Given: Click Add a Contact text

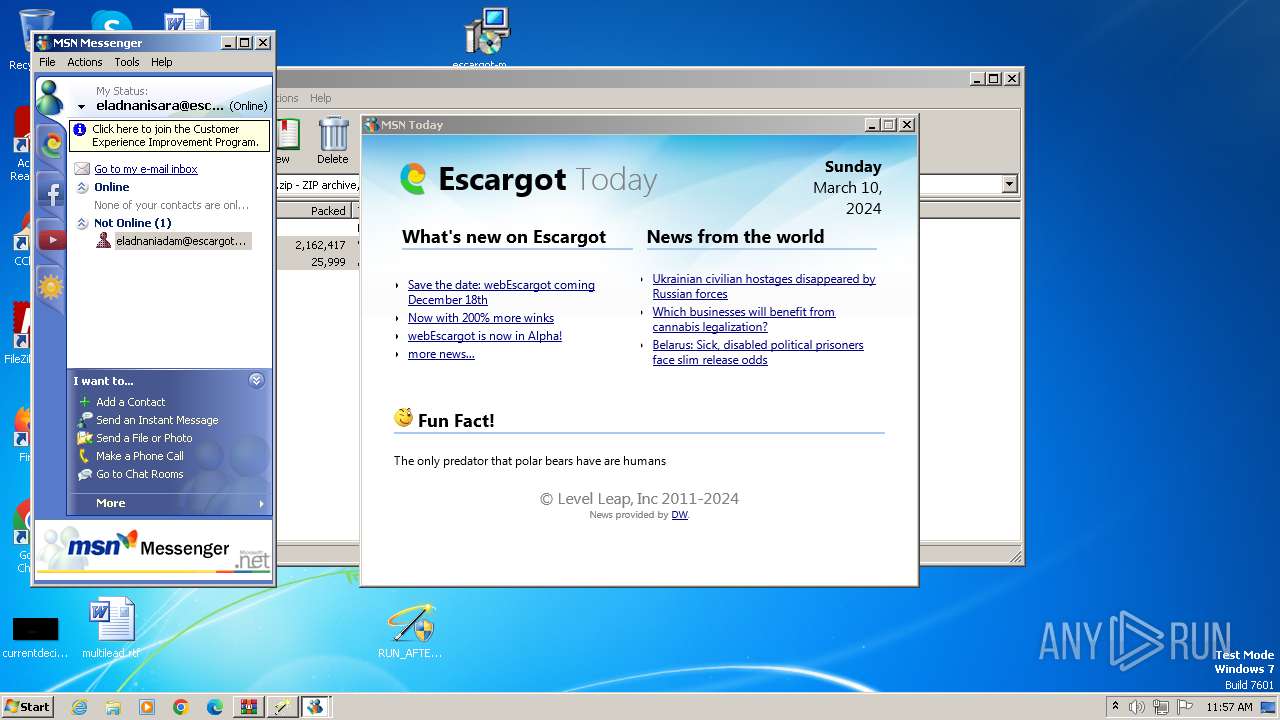Looking at the screenshot, I should click(131, 402).
